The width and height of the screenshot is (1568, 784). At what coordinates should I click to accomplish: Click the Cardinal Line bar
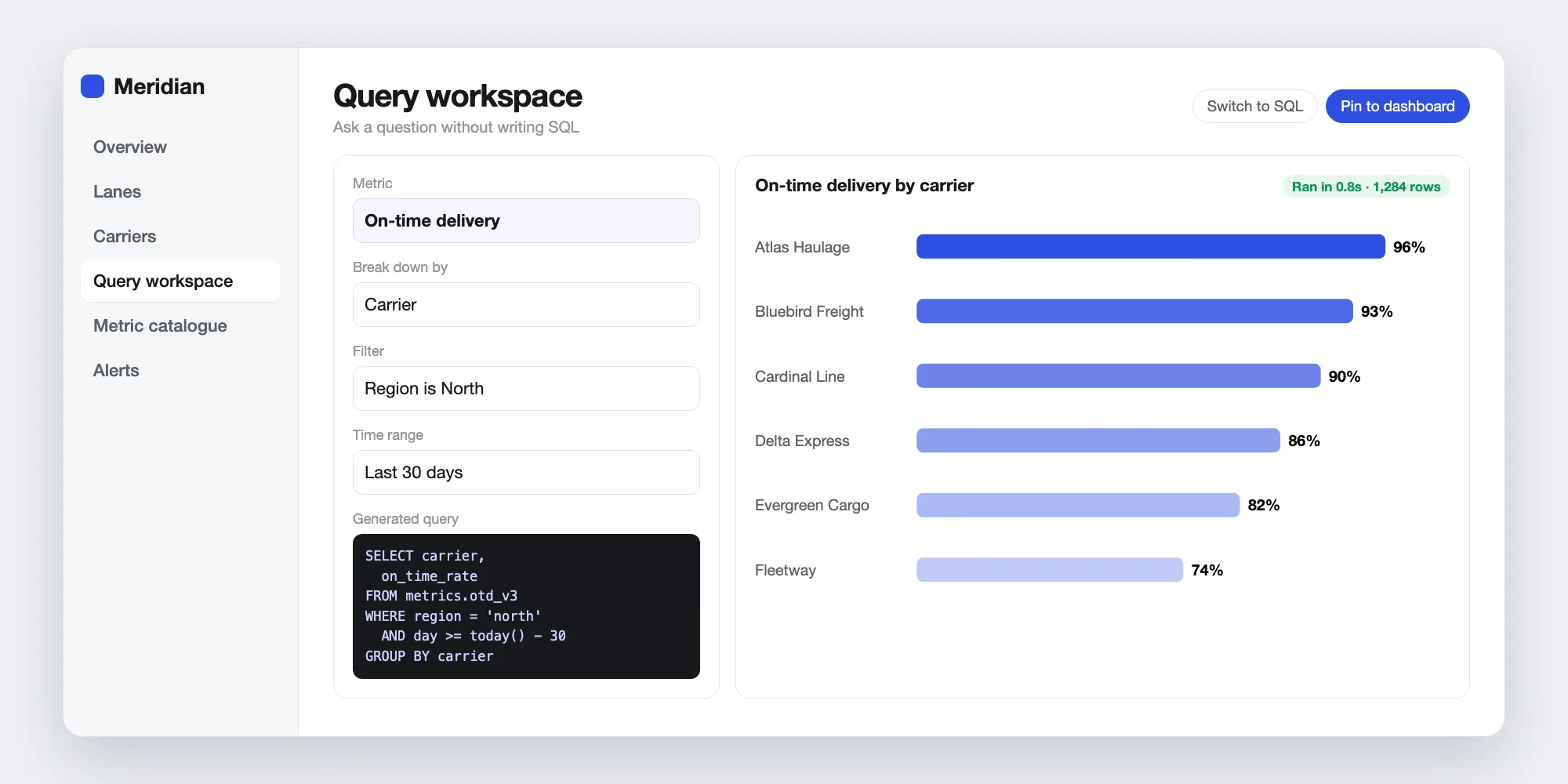[x=1118, y=376]
